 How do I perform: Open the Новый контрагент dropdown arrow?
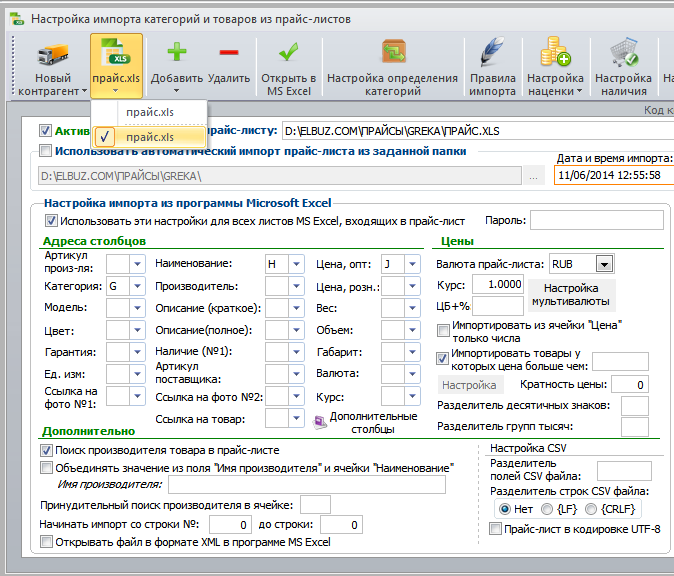(84, 91)
